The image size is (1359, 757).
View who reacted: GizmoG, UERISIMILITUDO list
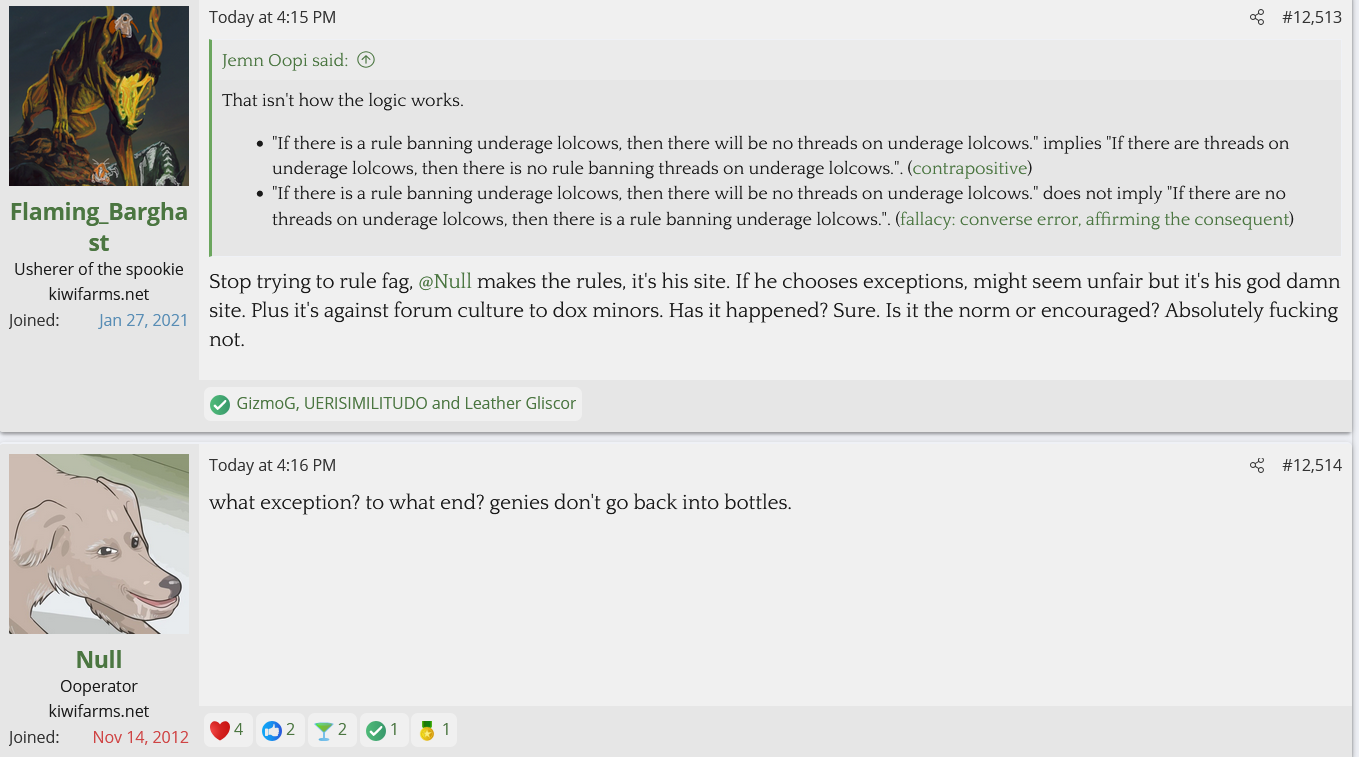(x=406, y=404)
